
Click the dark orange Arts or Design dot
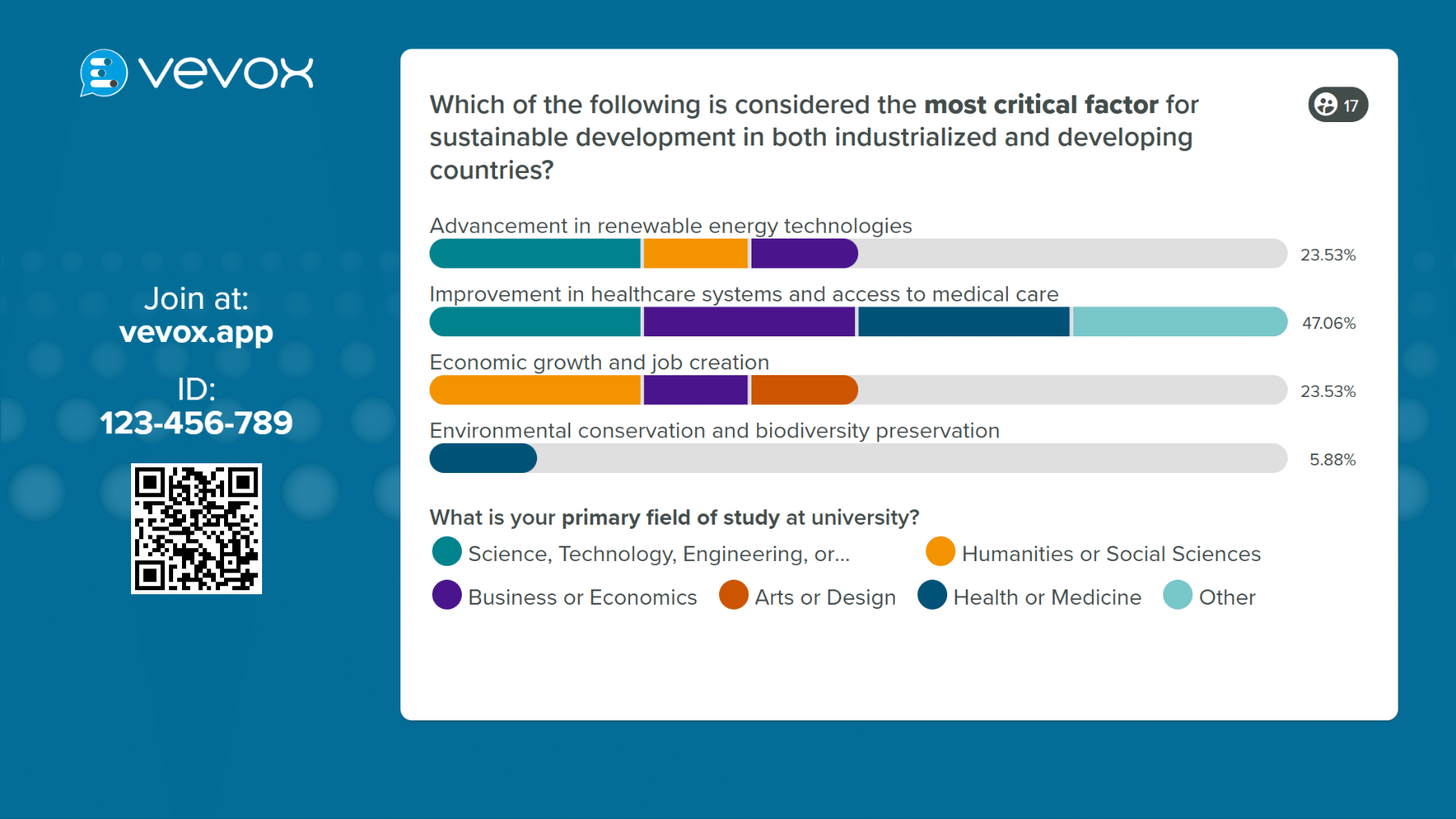click(734, 596)
